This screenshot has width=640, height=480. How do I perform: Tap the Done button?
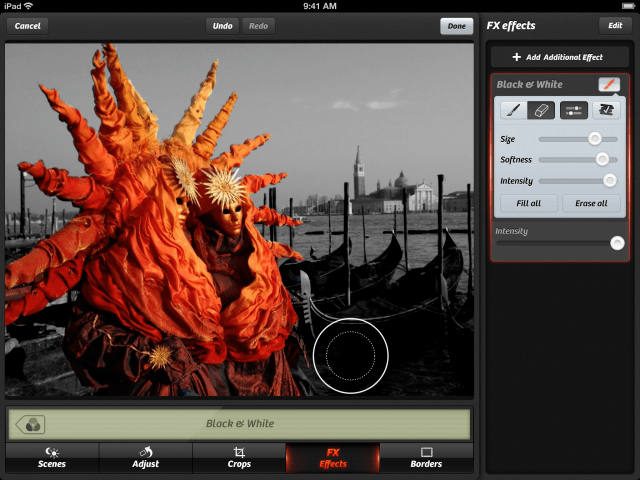tap(456, 25)
